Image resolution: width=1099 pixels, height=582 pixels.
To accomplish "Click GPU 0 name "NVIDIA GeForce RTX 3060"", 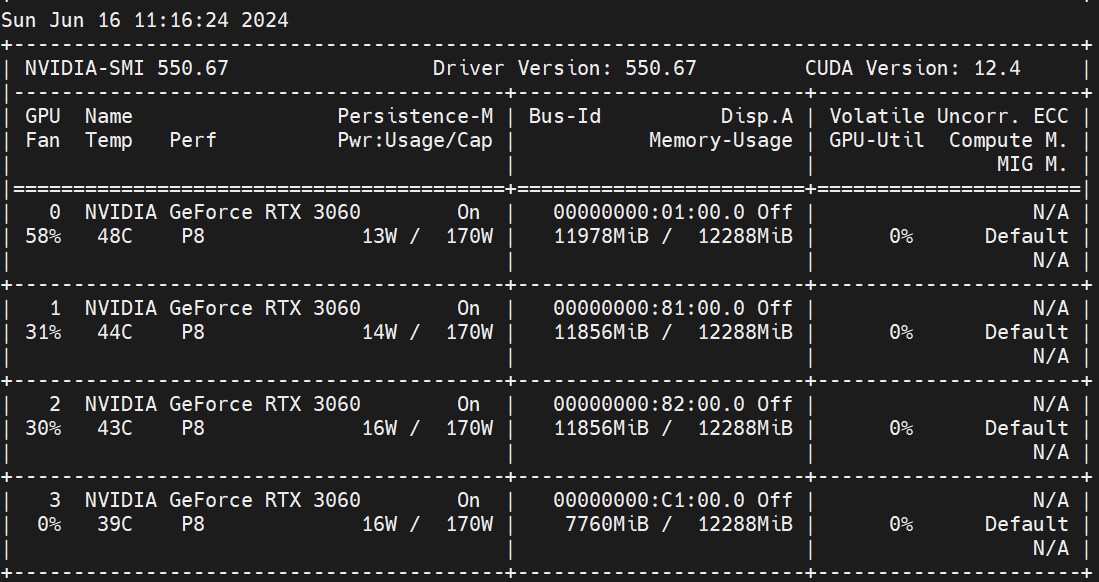I will pos(223,212).
